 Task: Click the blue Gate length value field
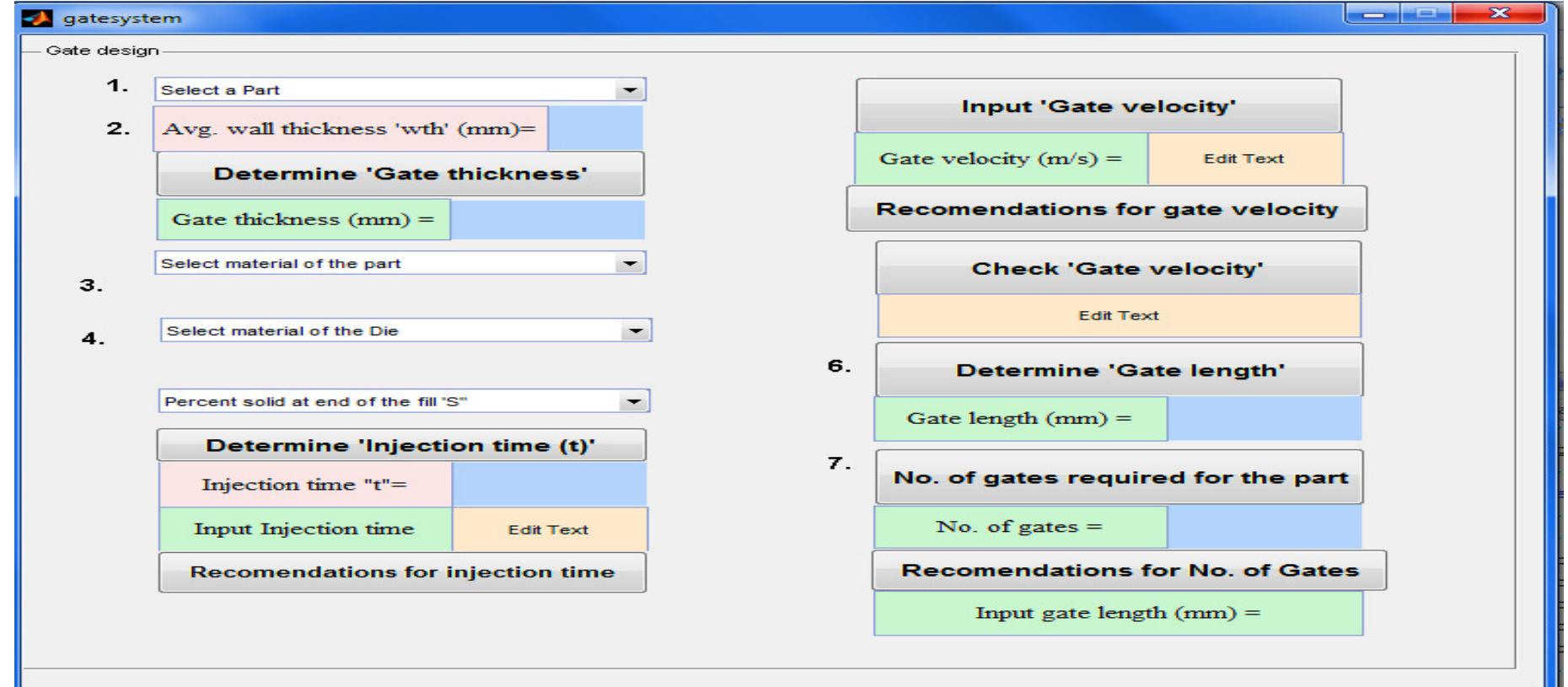coord(1264,418)
